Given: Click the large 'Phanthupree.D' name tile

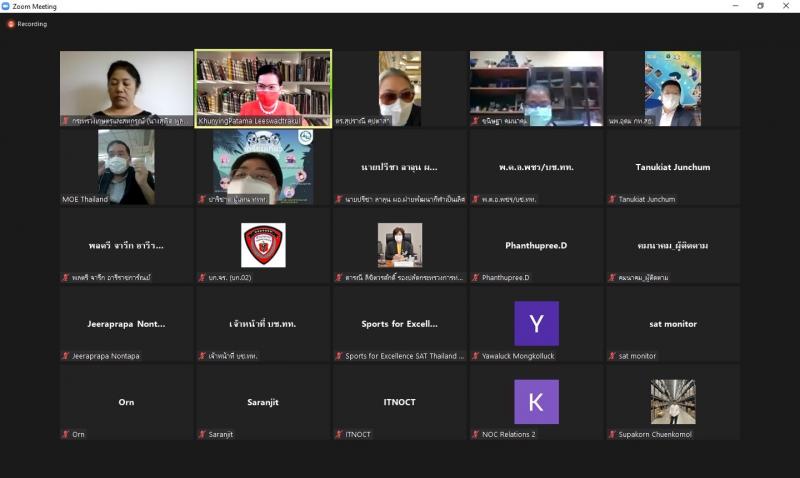Looking at the screenshot, I should 536,245.
